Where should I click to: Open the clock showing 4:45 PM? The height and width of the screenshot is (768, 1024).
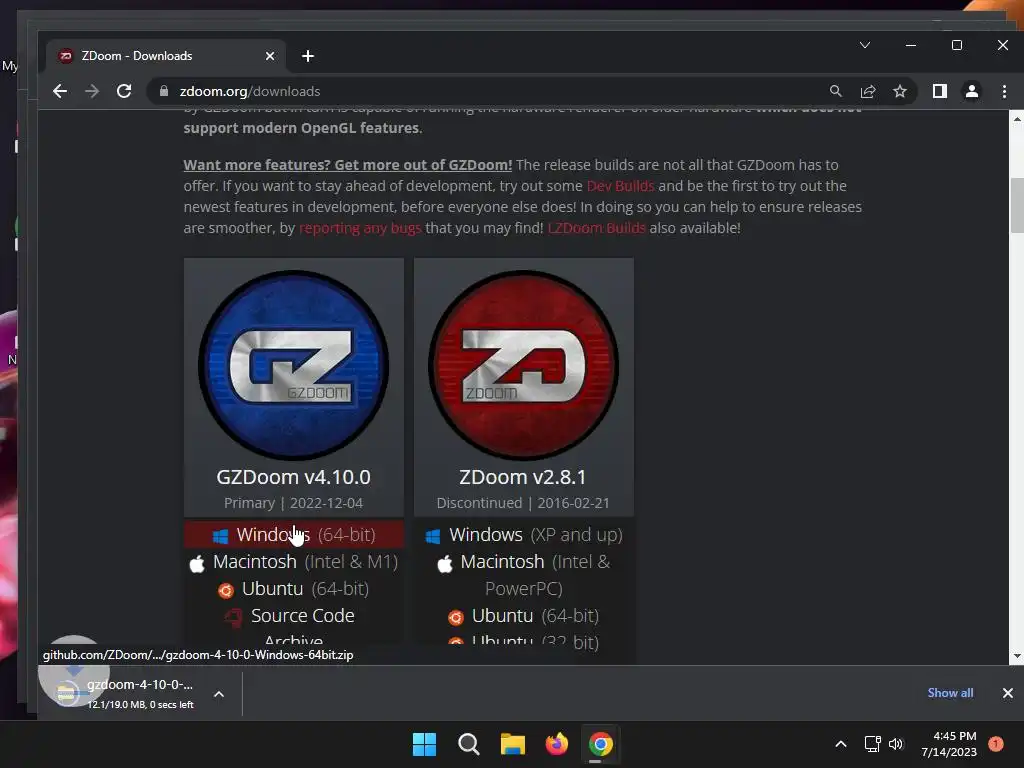(949, 744)
